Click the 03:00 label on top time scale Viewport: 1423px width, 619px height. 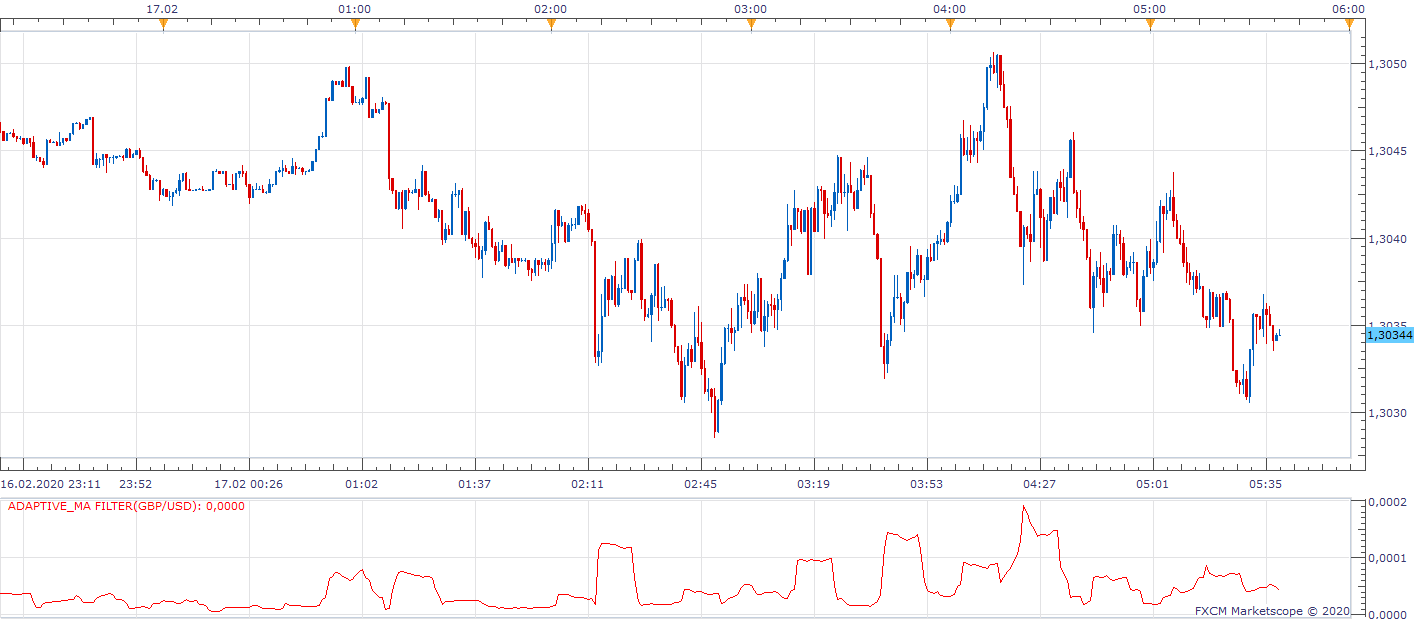751,9
